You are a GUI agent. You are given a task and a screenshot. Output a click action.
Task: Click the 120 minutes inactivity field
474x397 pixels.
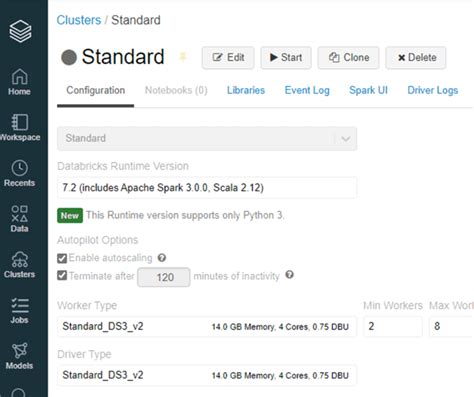(164, 277)
